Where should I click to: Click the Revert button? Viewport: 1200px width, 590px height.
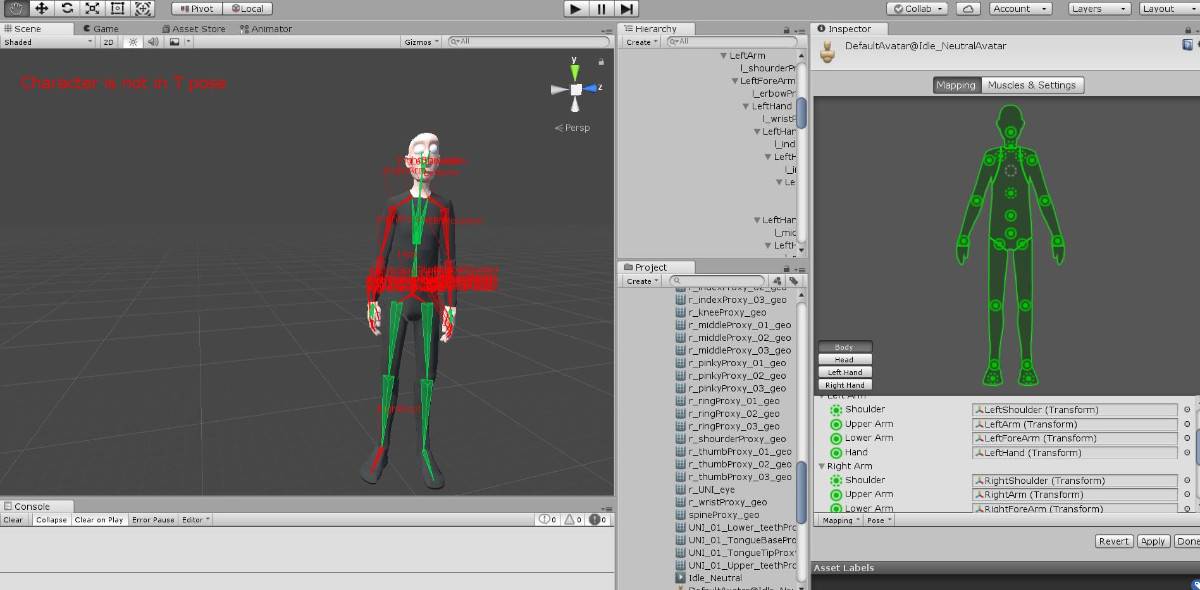point(1113,541)
